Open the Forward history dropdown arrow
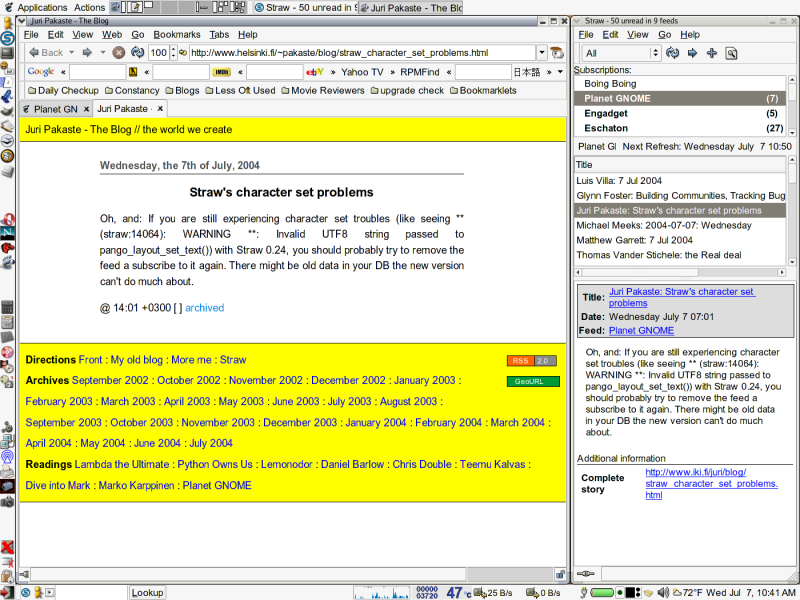 (103, 53)
